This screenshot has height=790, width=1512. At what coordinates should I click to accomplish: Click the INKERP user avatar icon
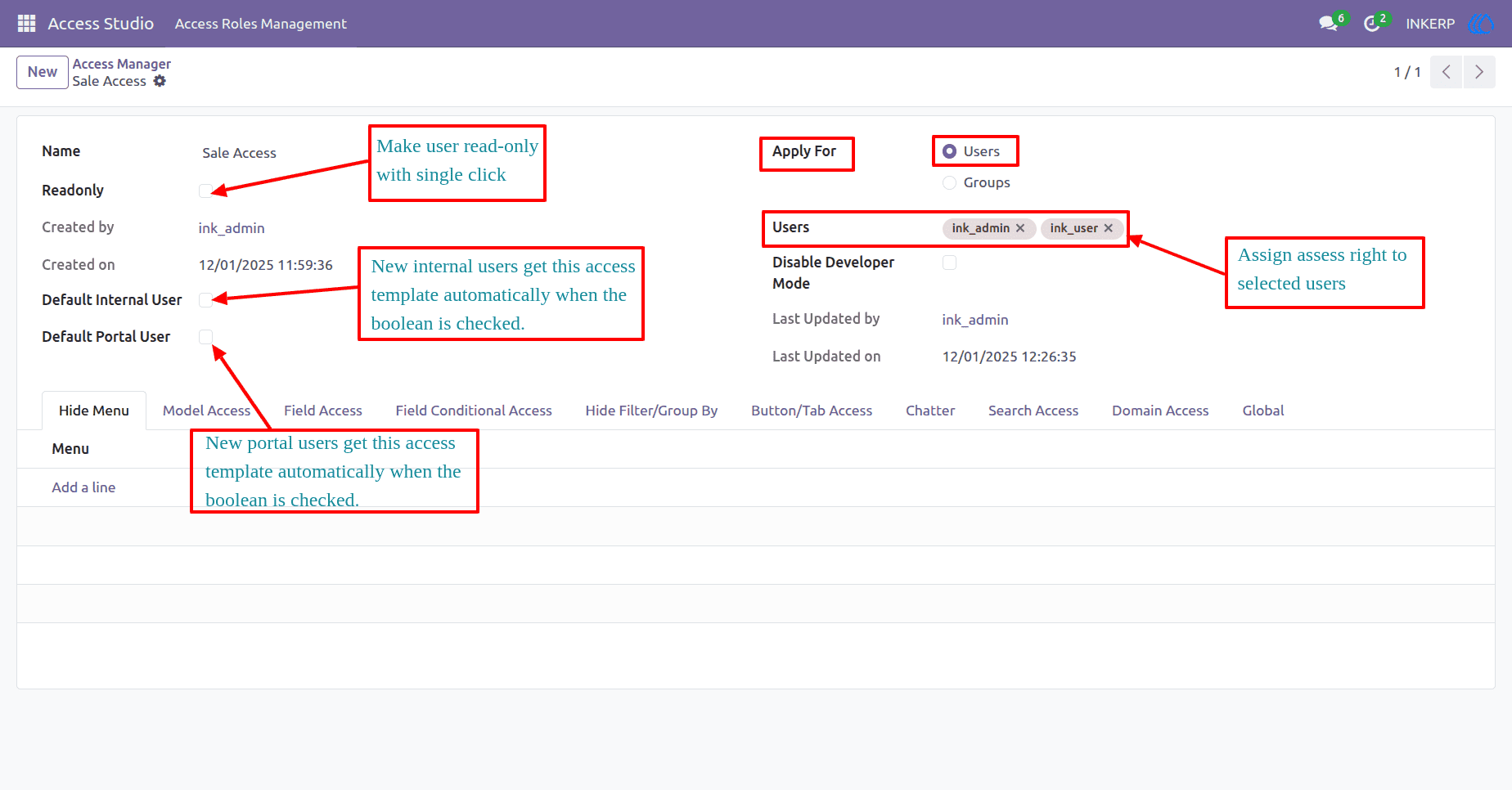coord(1481,24)
